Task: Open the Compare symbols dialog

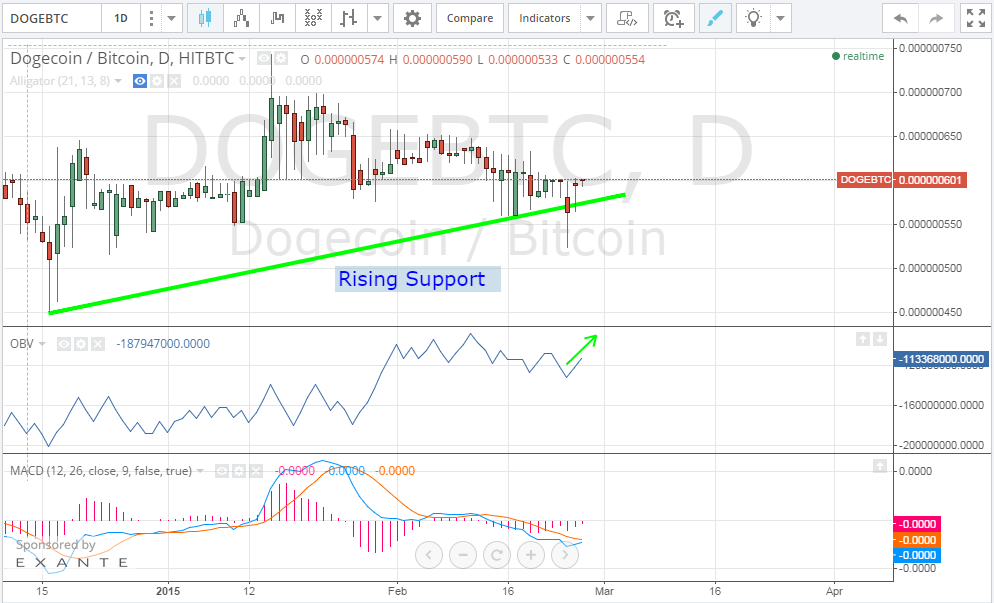Action: pos(470,18)
